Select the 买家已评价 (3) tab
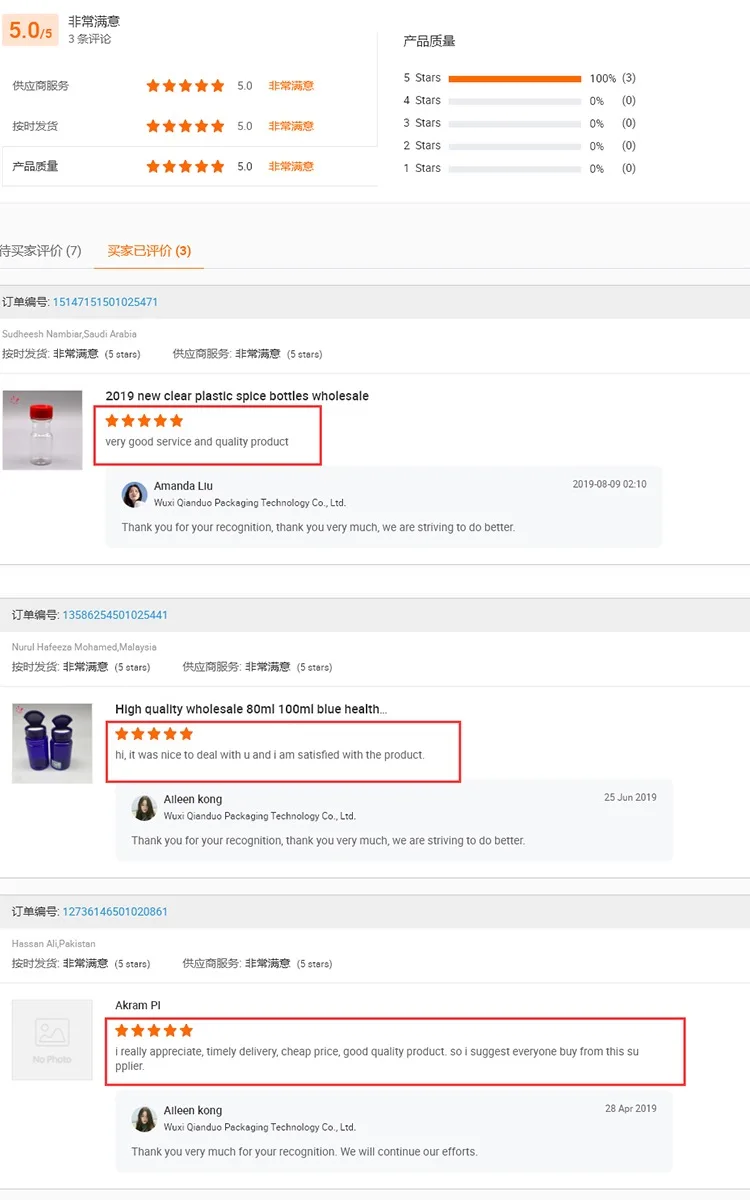Viewport: 750px width, 1200px height. 149,251
